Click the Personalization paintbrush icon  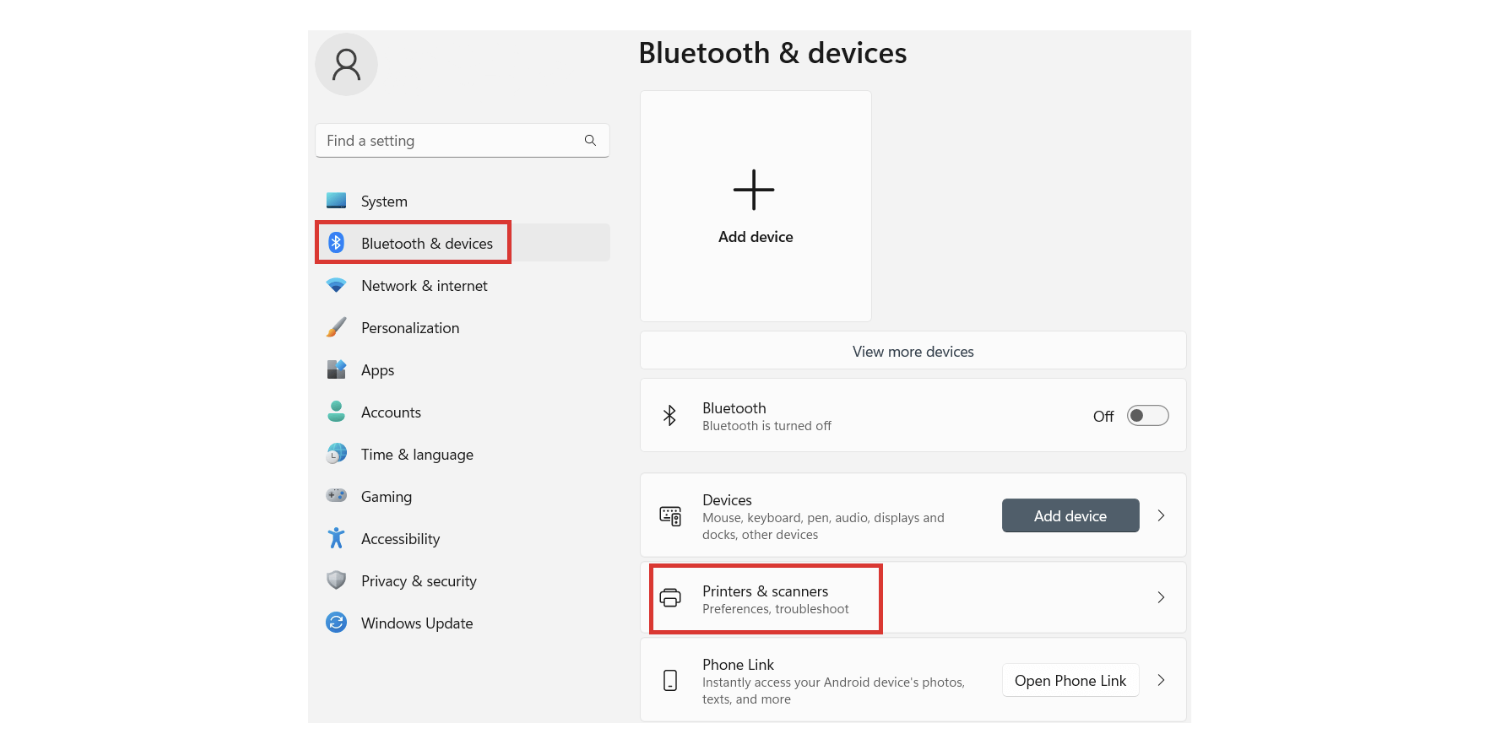(337, 328)
